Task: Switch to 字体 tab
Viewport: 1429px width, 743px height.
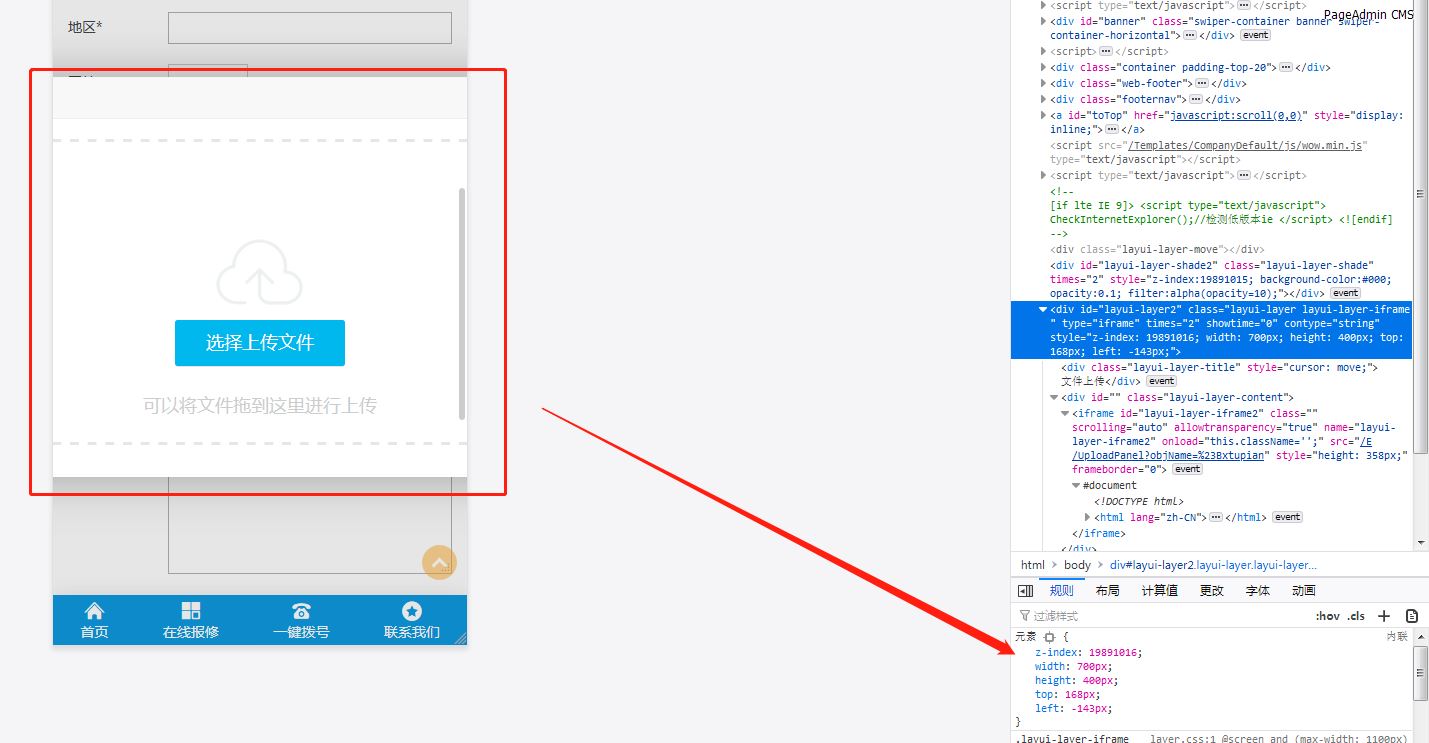Action: tap(1258, 591)
